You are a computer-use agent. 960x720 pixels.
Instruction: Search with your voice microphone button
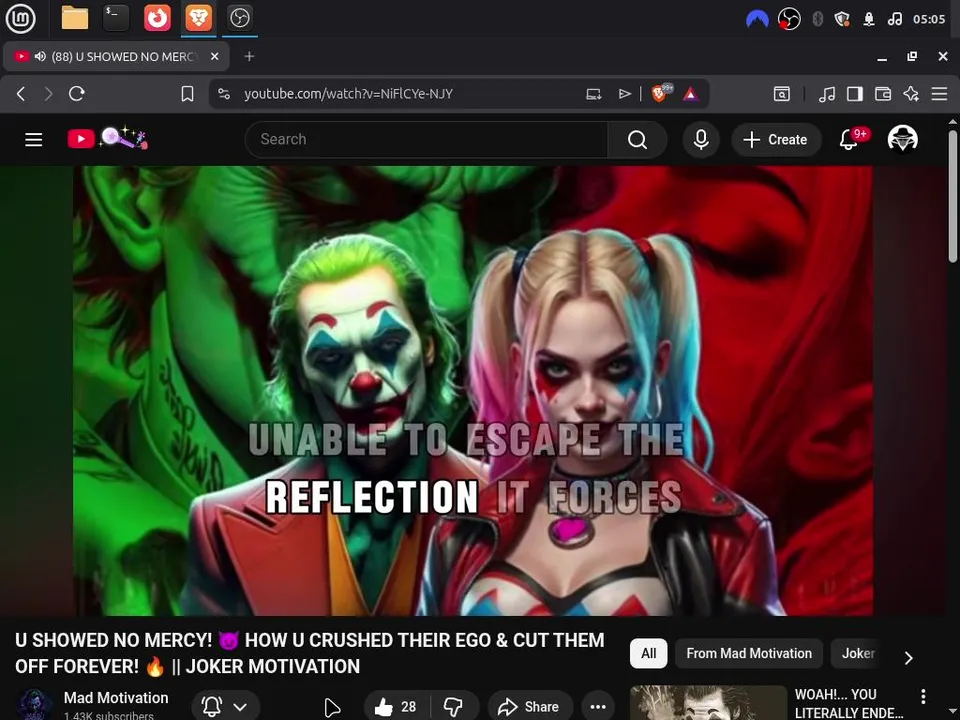pyautogui.click(x=701, y=140)
